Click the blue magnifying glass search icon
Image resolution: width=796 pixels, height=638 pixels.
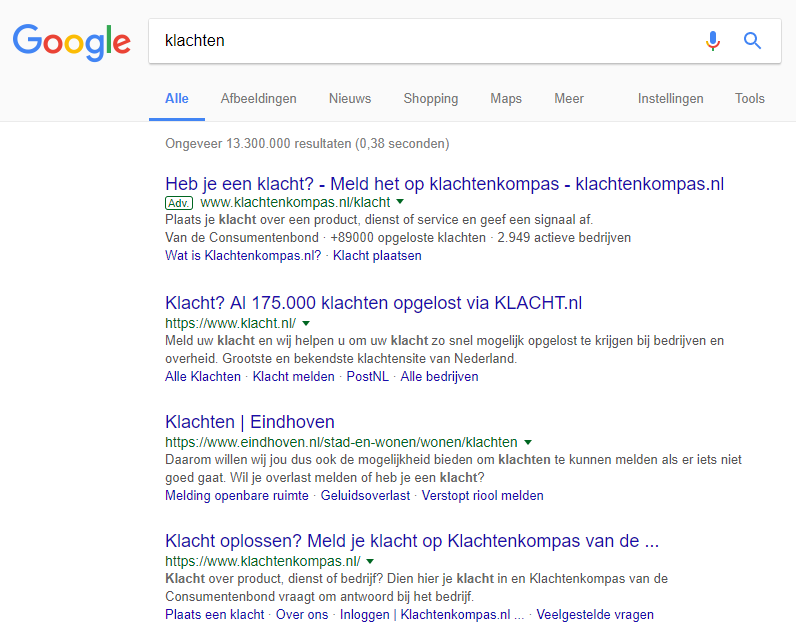752,41
